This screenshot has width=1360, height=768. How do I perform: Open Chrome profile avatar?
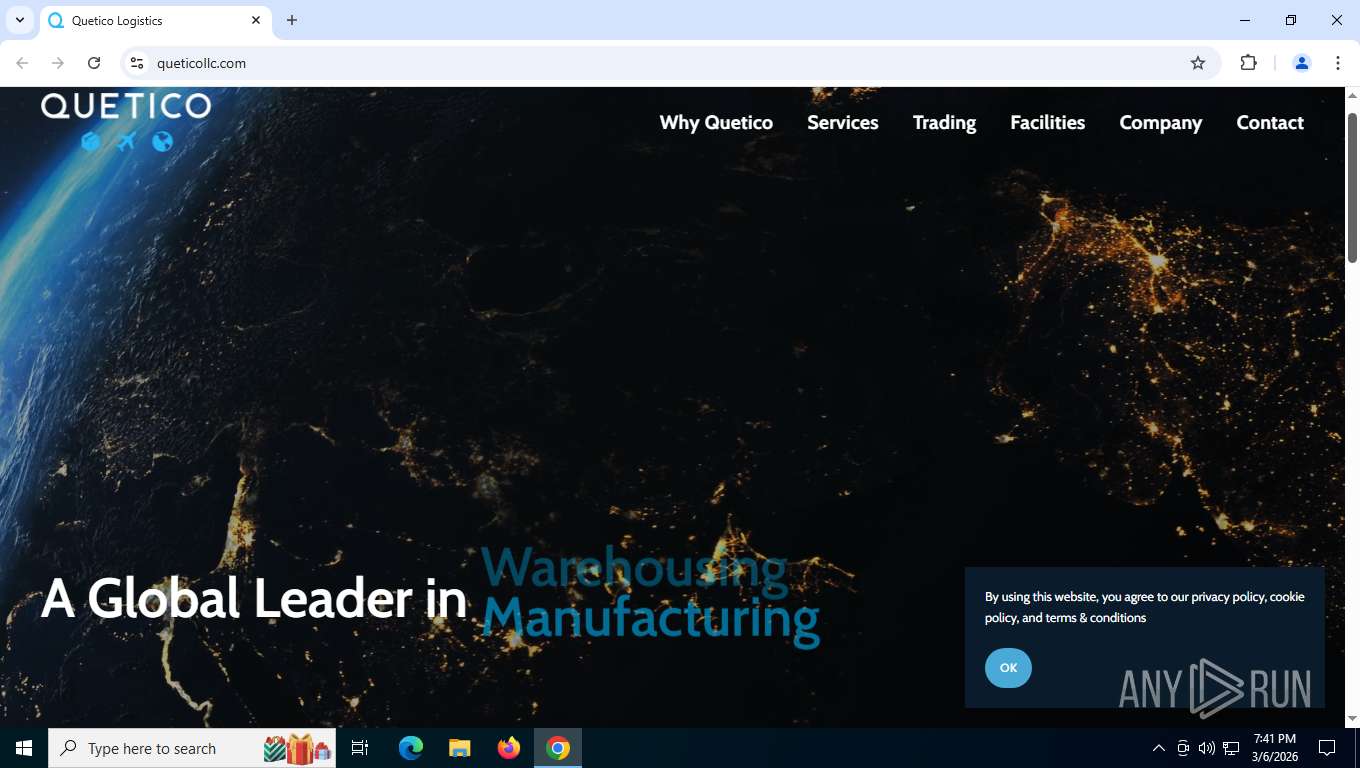coord(1302,63)
